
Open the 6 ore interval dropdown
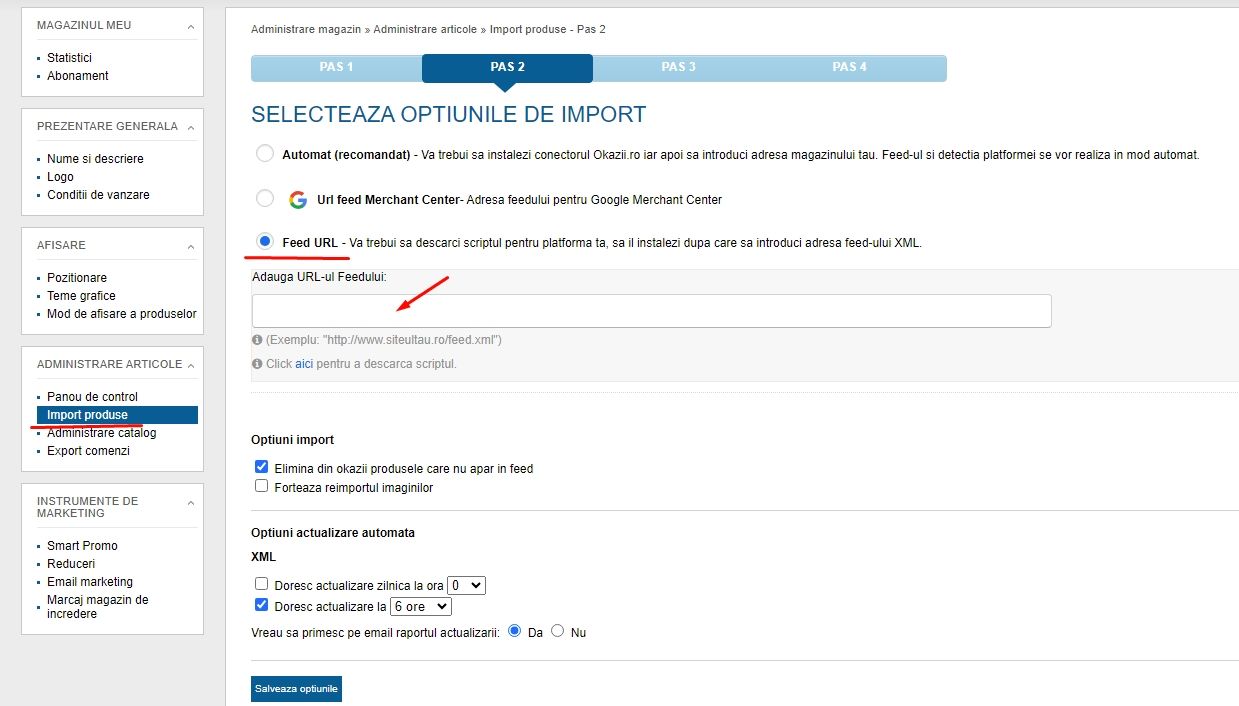point(421,606)
